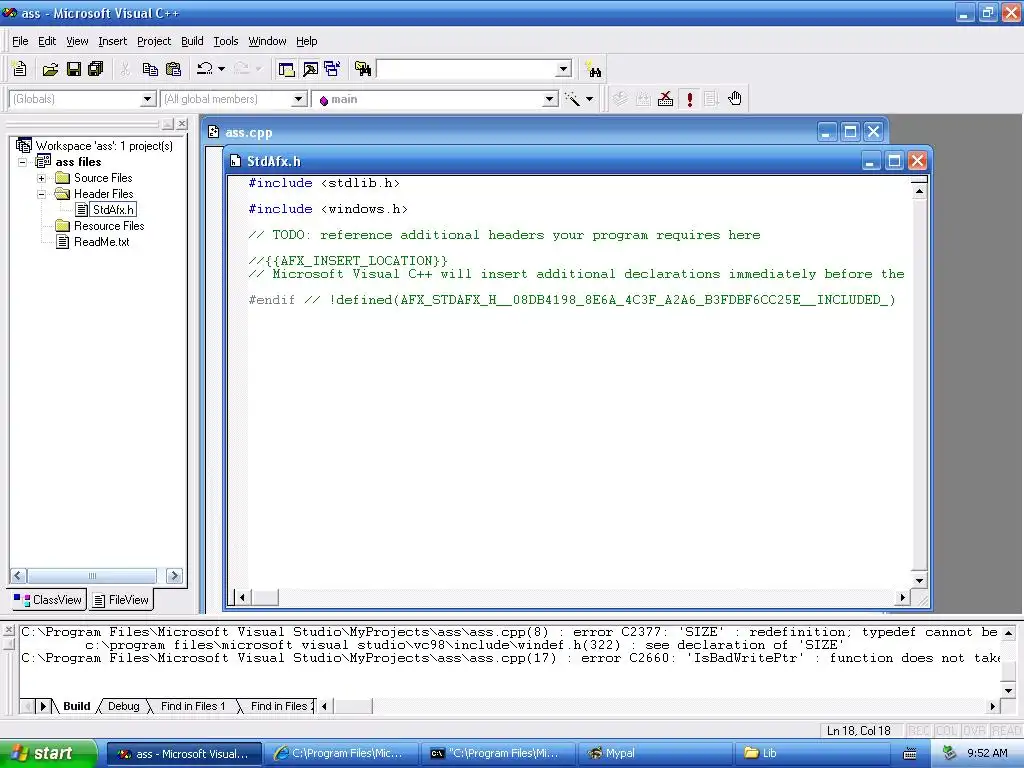Click the Open file toolbar icon
Viewport: 1024px width, 768px height.
pyautogui.click(x=50, y=69)
